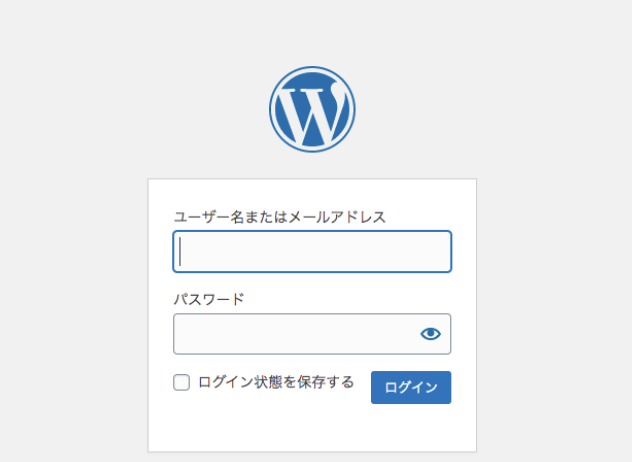Open WordPress.org via the round W logo
This screenshot has width=632, height=462.
[x=312, y=109]
